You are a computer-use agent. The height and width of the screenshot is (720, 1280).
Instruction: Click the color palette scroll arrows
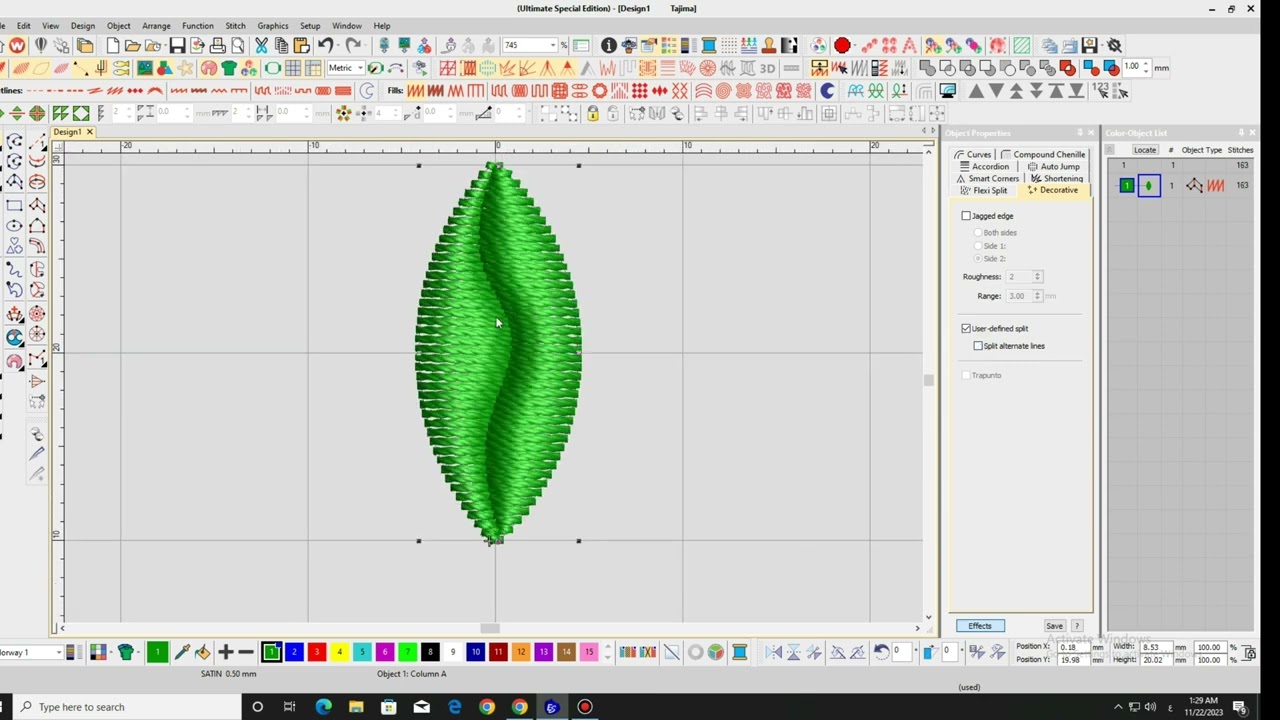pos(607,652)
